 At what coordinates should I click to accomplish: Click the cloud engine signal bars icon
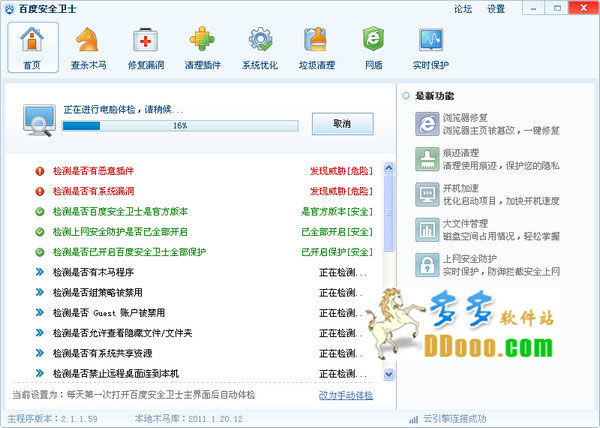click(413, 420)
